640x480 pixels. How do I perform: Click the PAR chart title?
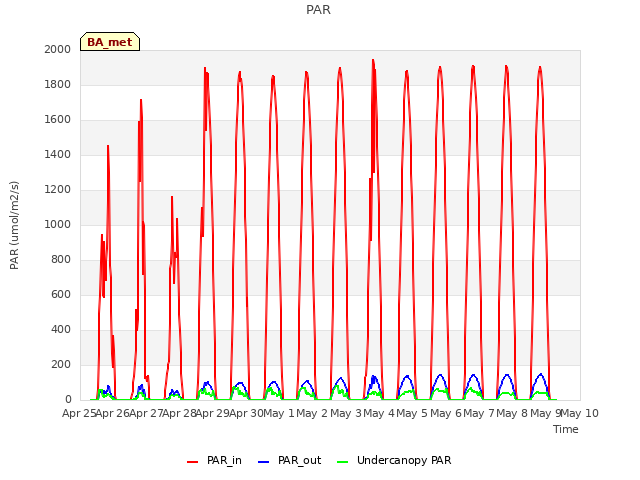[x=318, y=10]
